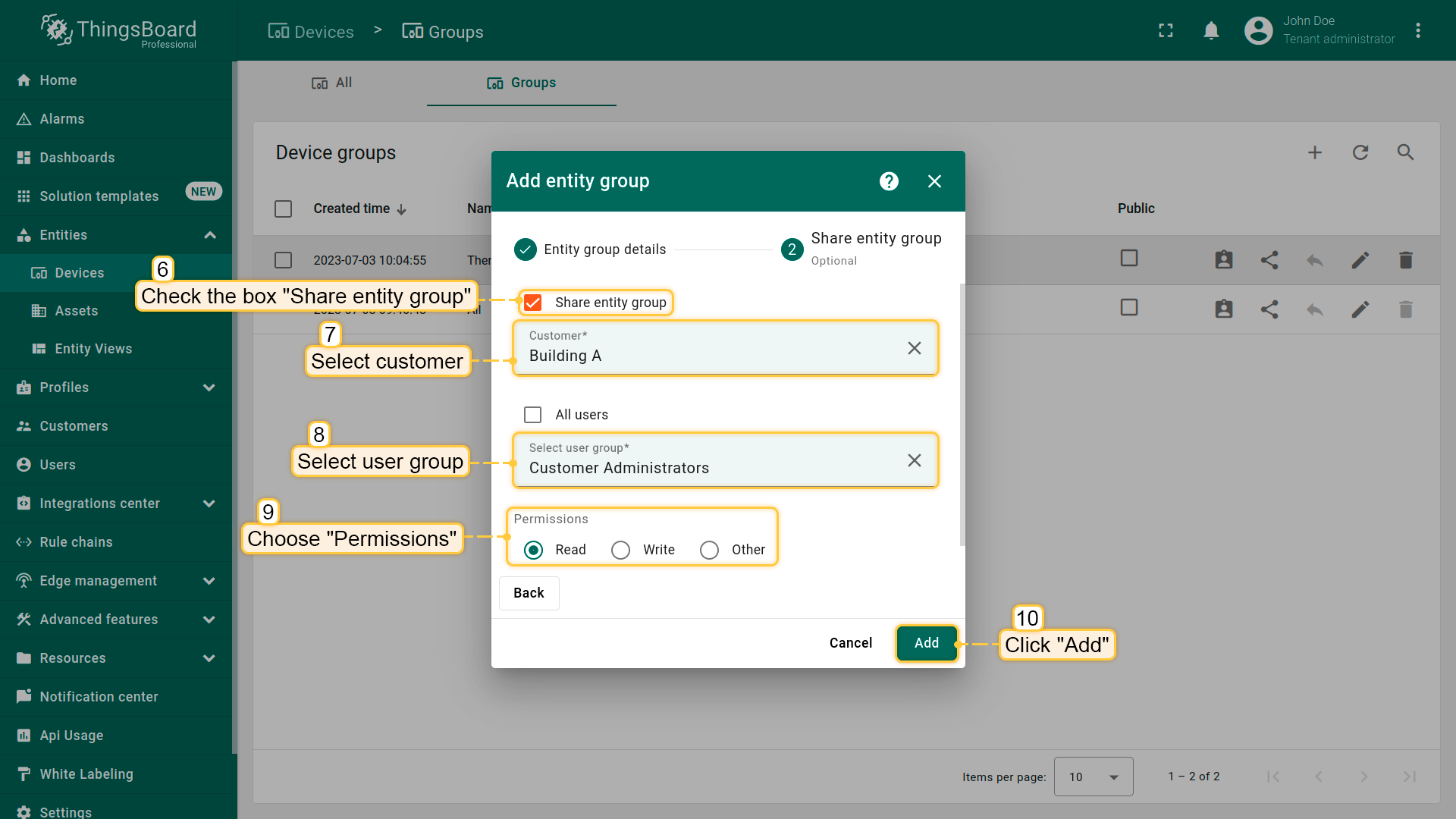Viewport: 1456px width, 819px height.
Task: Enable the All users checkbox
Action: [533, 415]
